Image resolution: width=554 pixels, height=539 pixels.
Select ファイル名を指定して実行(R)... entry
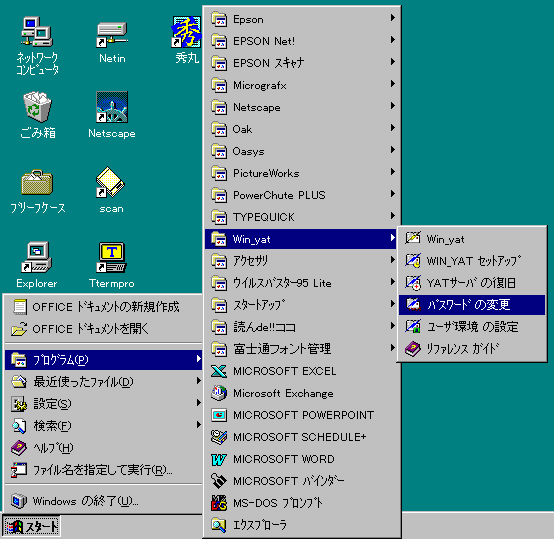tap(104, 470)
